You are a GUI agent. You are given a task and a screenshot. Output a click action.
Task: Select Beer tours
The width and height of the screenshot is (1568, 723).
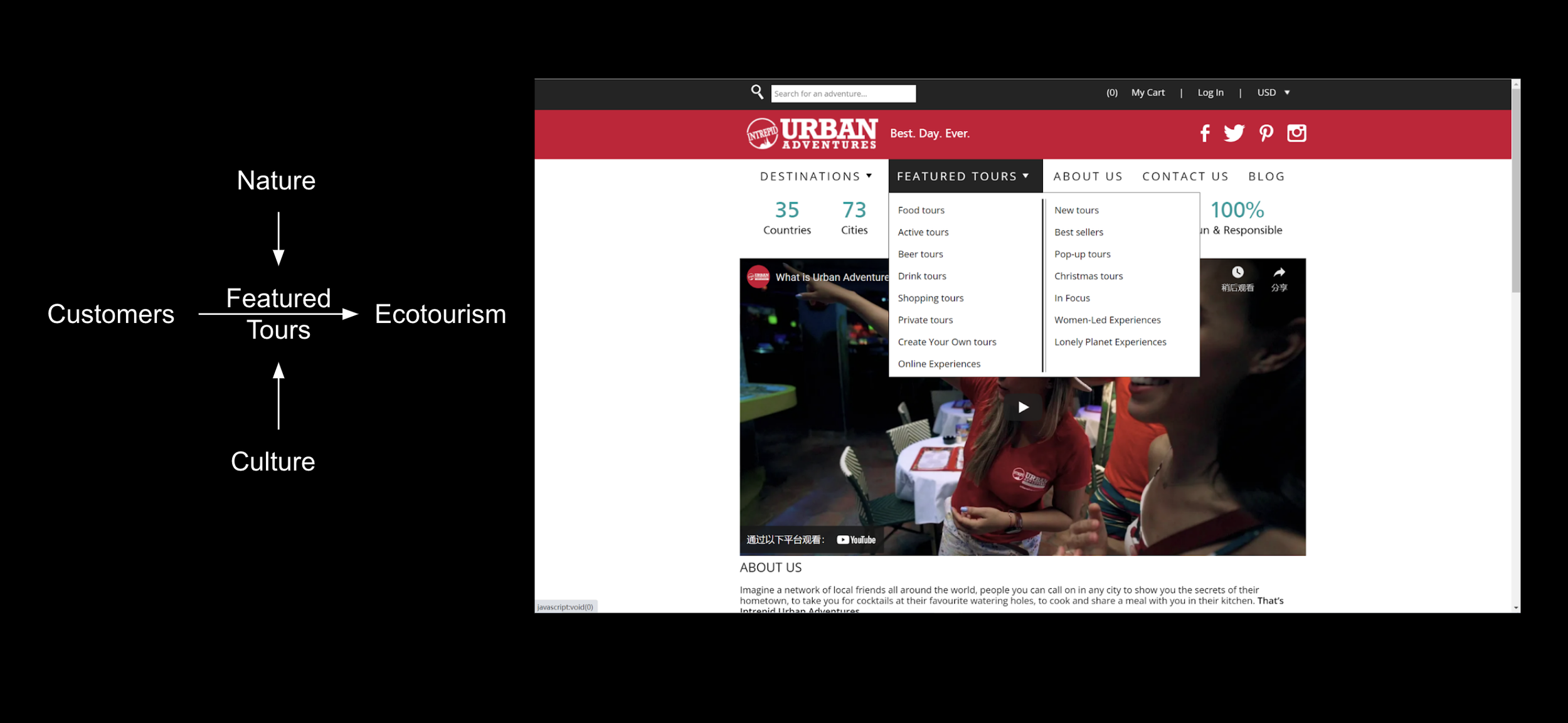click(920, 254)
